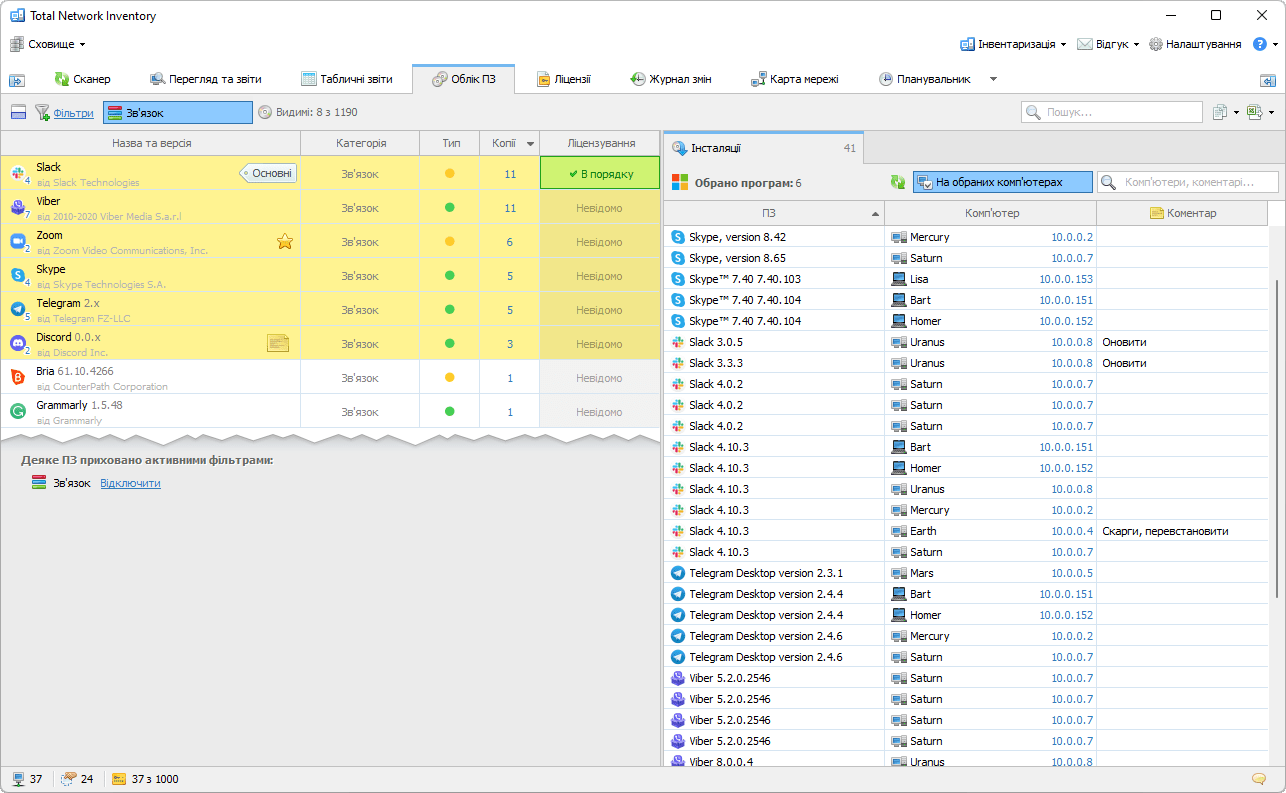
Task: Click the left sidebar toggle icon
Action: 17,80
